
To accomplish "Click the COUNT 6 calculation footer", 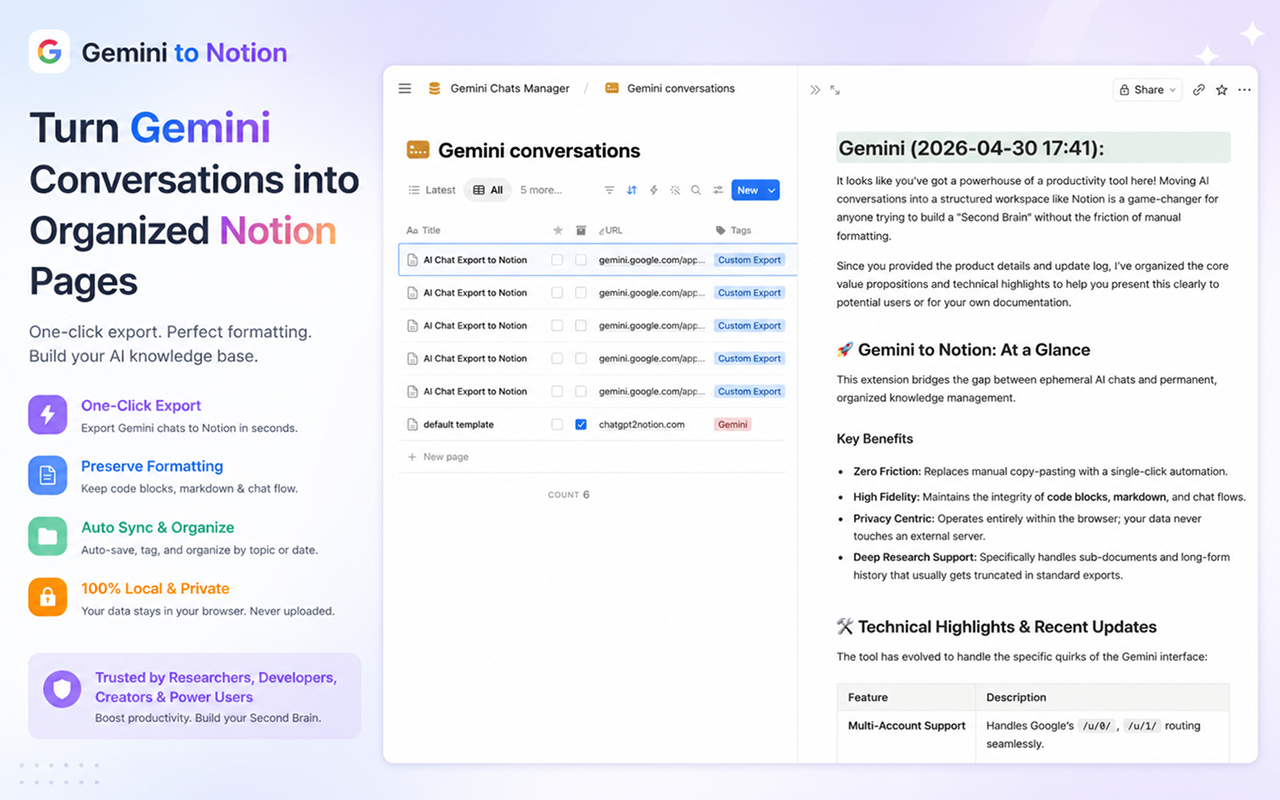I will tap(569, 495).
